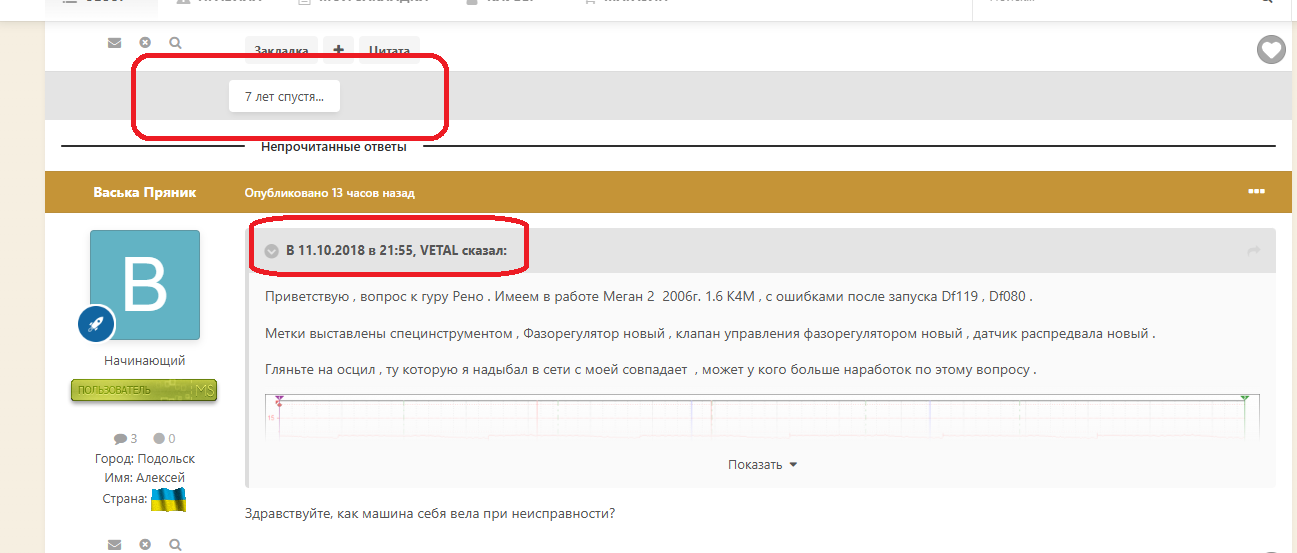The height and width of the screenshot is (553, 1297).
Task: Open the three-dots post options menu
Action: point(1256,191)
